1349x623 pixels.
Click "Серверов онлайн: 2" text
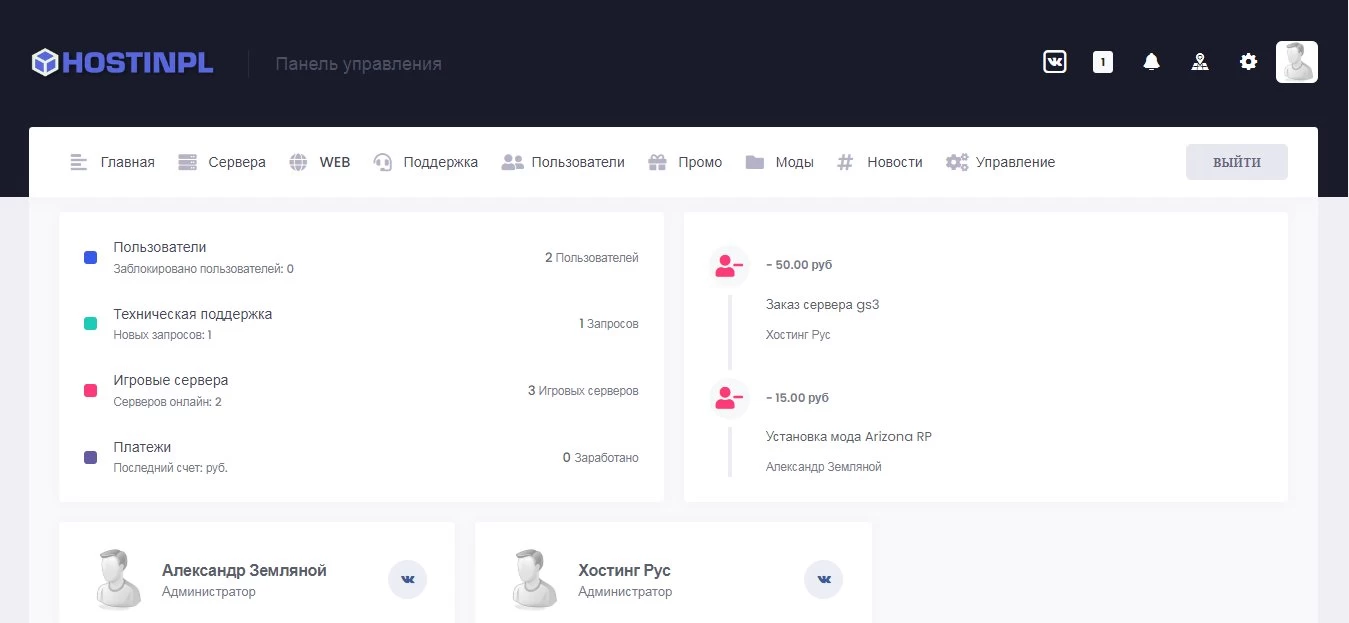tap(168, 402)
